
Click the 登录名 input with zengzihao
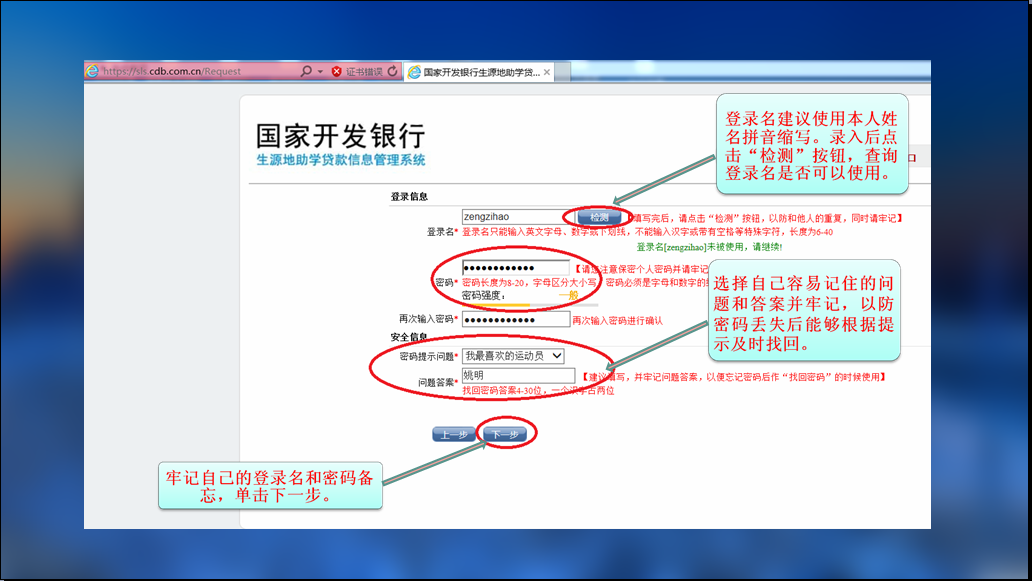(x=512, y=217)
